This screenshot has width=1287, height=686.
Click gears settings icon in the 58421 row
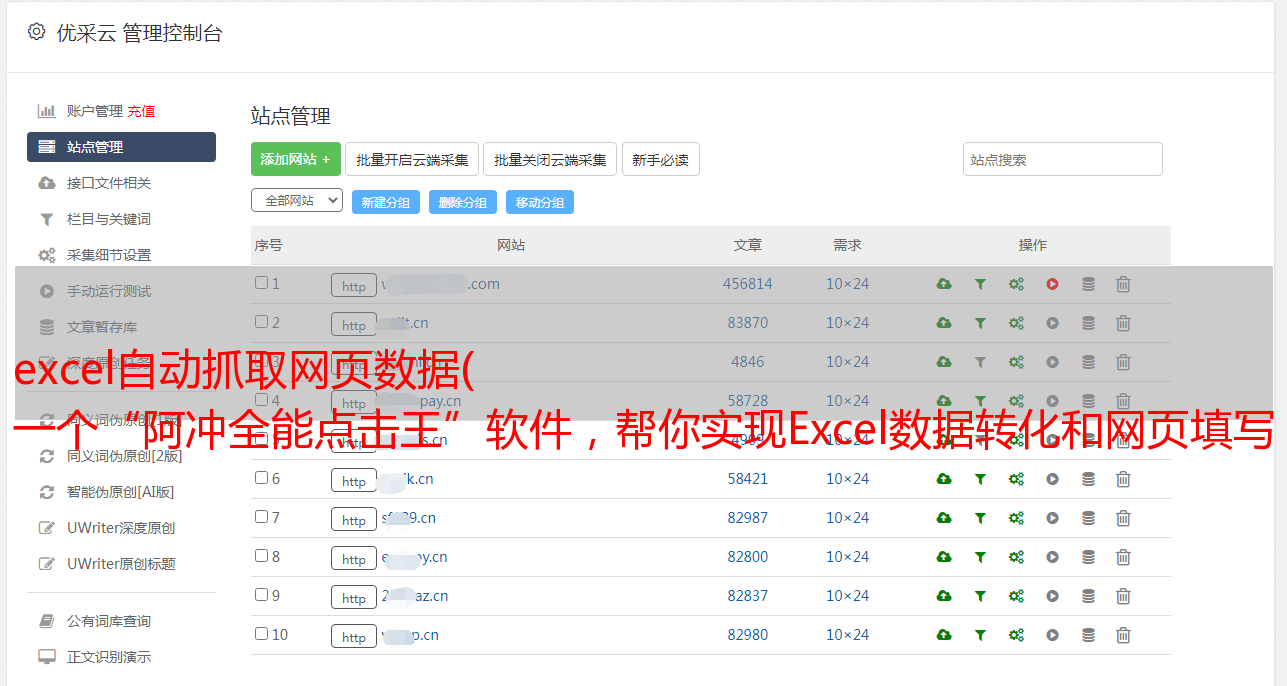pos(1016,479)
